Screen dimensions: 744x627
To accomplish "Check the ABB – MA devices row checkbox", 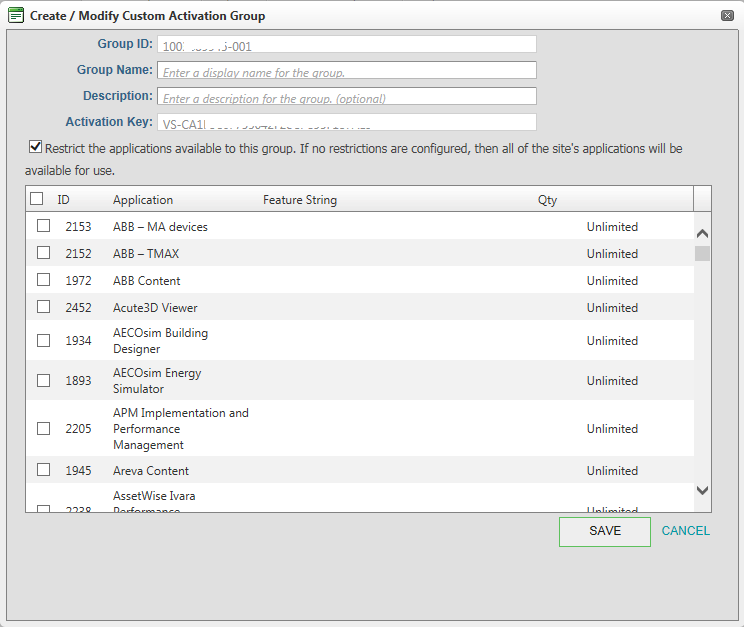I will [x=44, y=225].
